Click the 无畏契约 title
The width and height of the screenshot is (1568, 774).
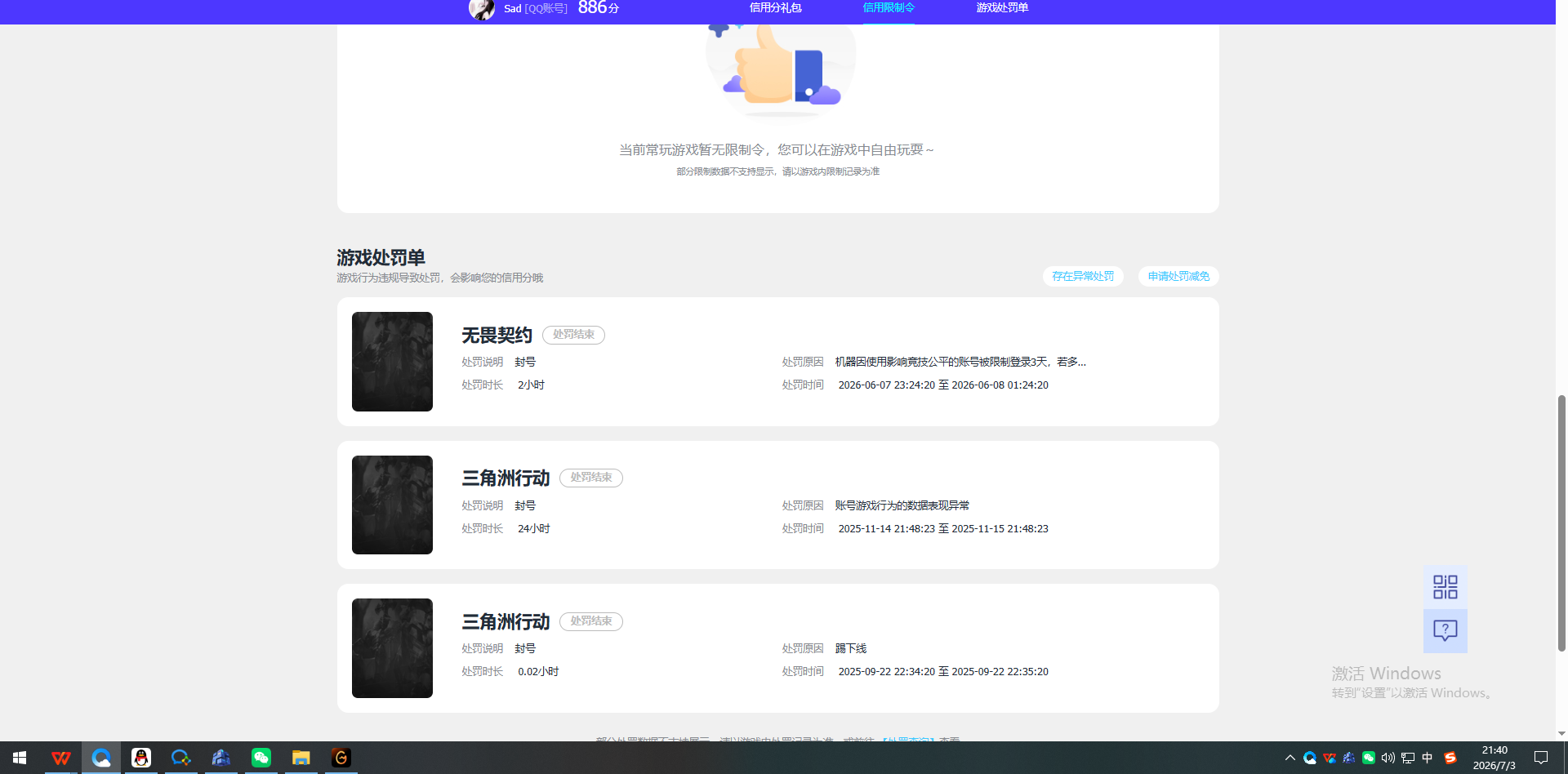497,335
